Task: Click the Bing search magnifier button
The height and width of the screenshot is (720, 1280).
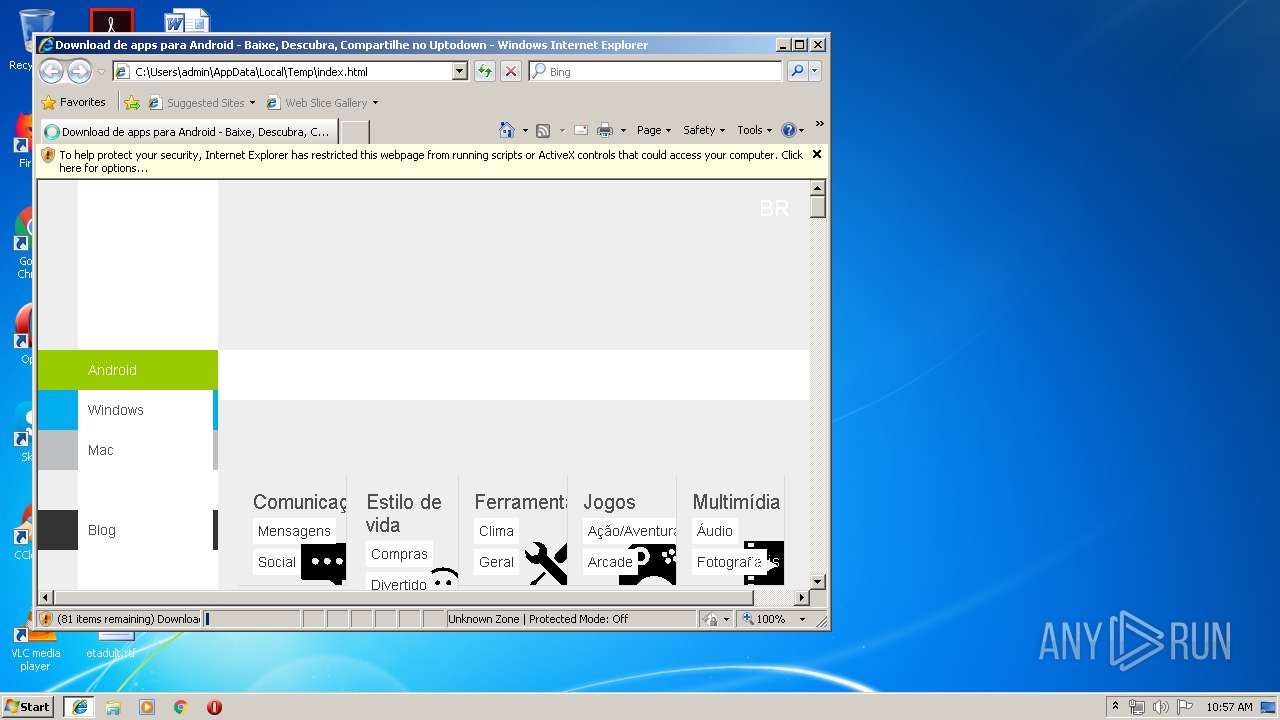Action: click(797, 71)
